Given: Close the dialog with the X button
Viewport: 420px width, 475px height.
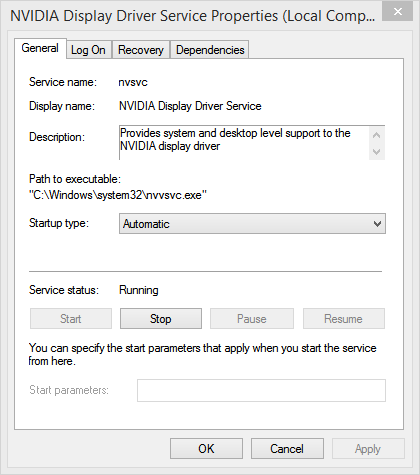Looking at the screenshot, I should pos(398,12).
